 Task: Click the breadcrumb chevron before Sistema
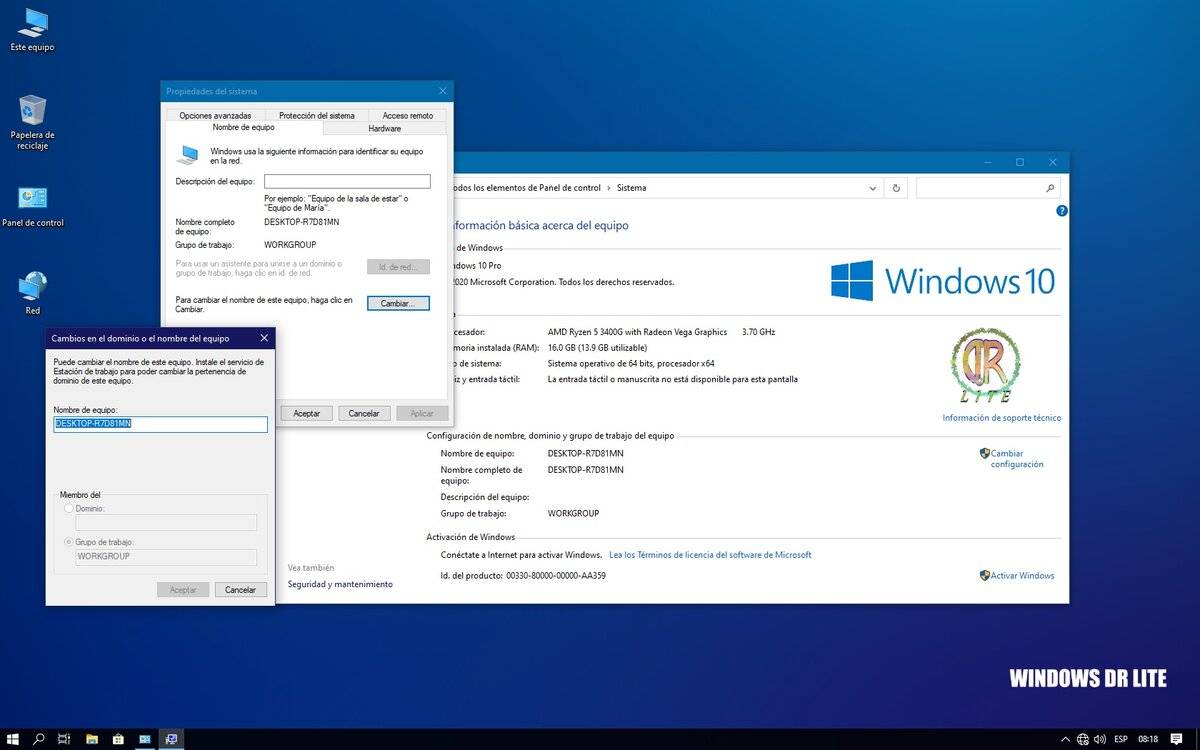click(x=608, y=188)
